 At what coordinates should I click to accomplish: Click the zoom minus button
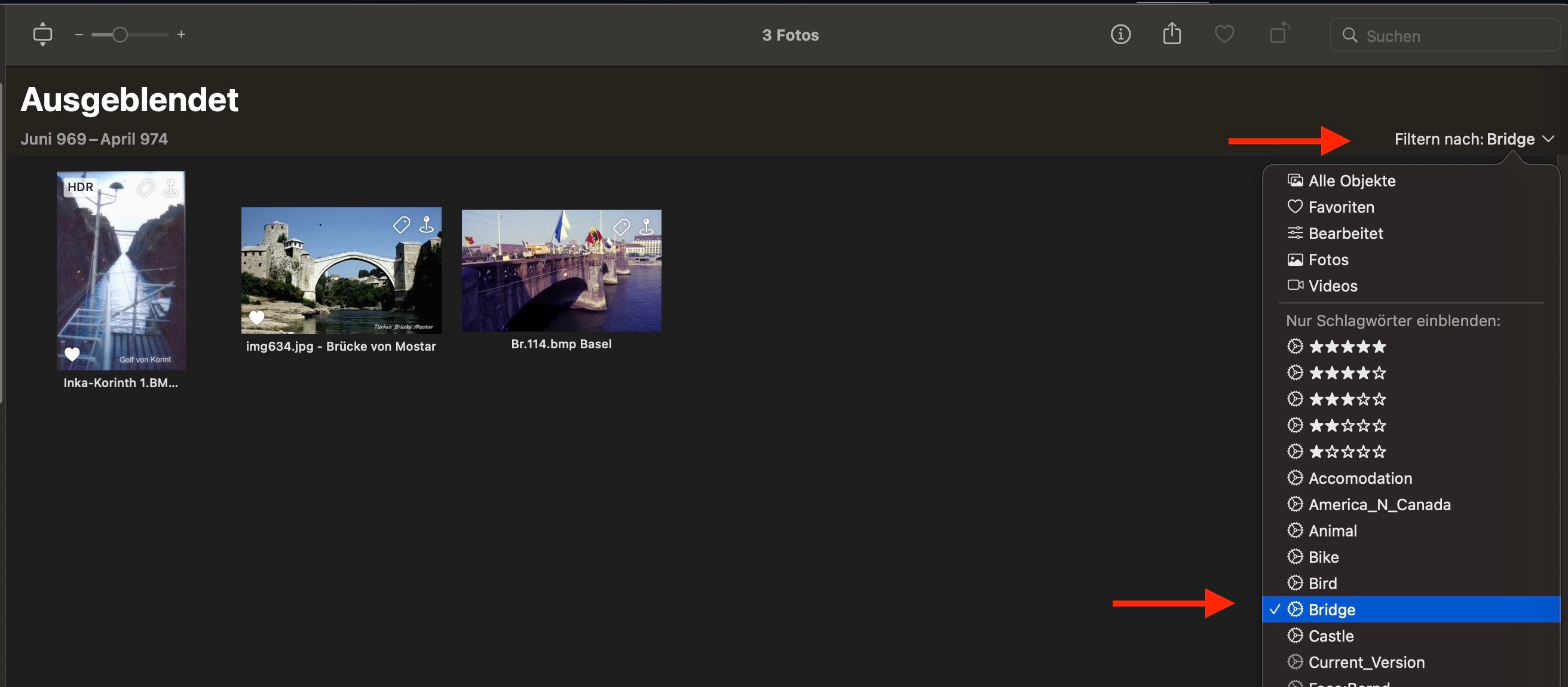click(x=78, y=35)
